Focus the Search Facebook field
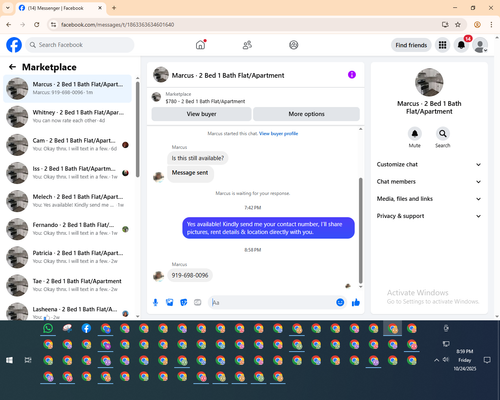Viewport: 500px width, 400px height. (80, 45)
